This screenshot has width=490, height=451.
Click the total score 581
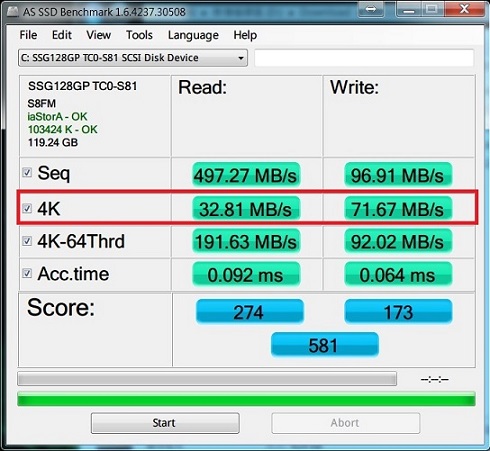(325, 345)
